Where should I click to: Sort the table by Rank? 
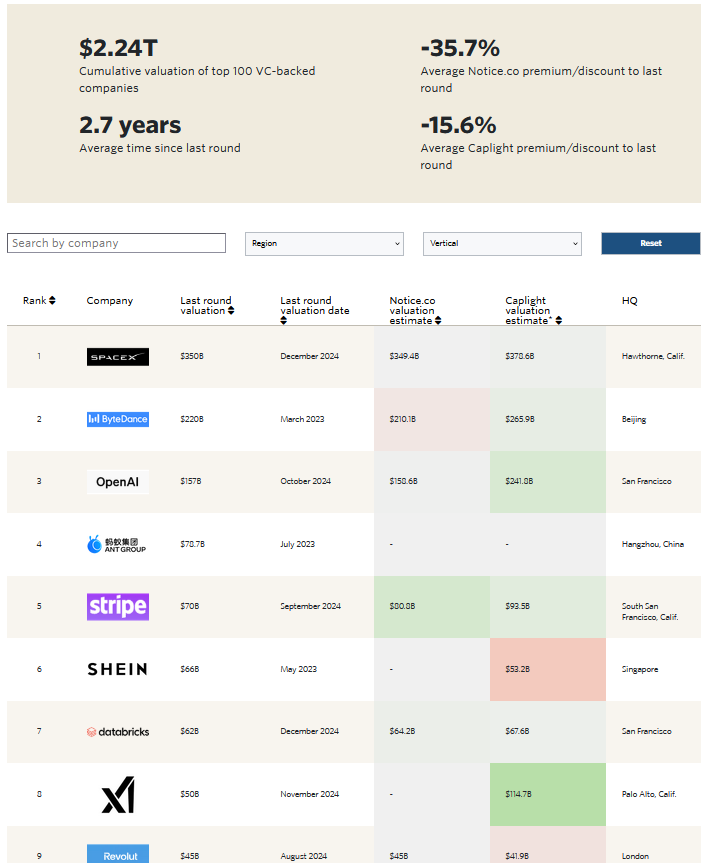tap(52, 301)
